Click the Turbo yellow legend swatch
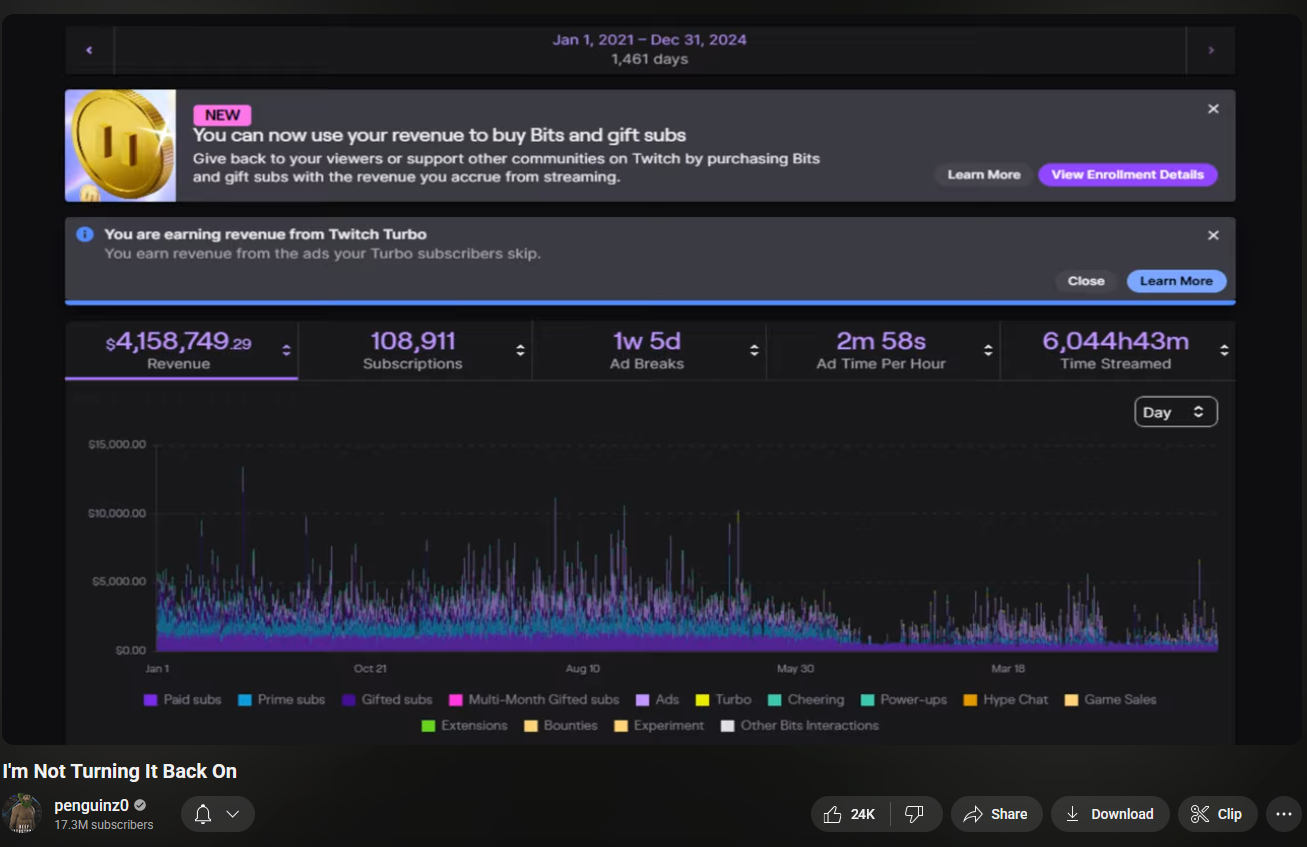Screen dimensions: 1307x847 (702, 700)
